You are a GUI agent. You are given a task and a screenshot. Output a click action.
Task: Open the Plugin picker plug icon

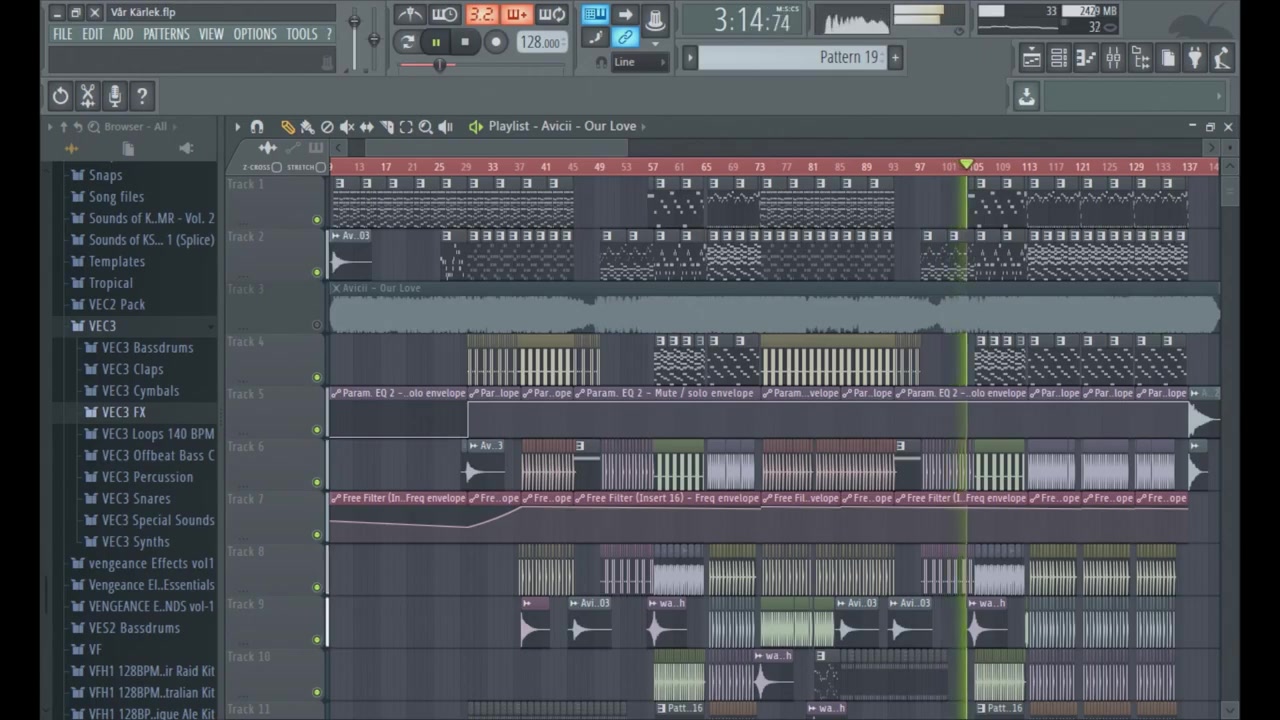[x=1194, y=59]
